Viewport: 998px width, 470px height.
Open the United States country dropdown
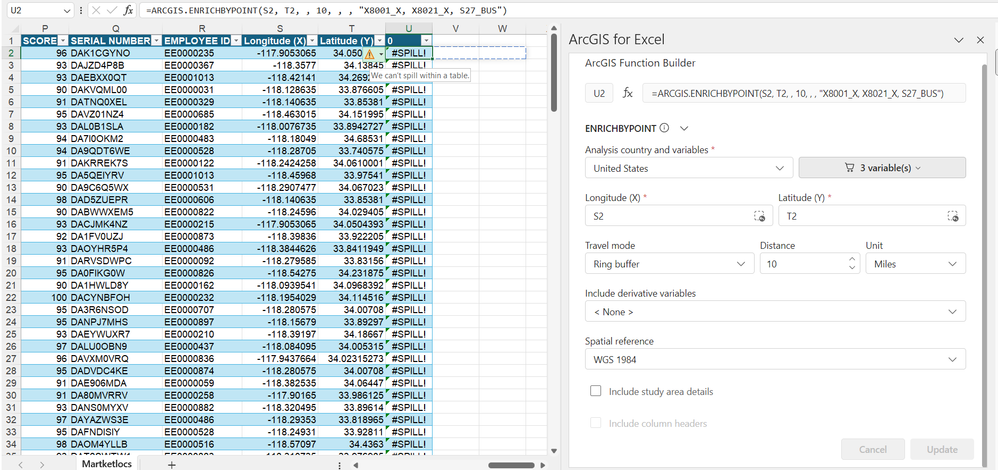[x=689, y=168]
